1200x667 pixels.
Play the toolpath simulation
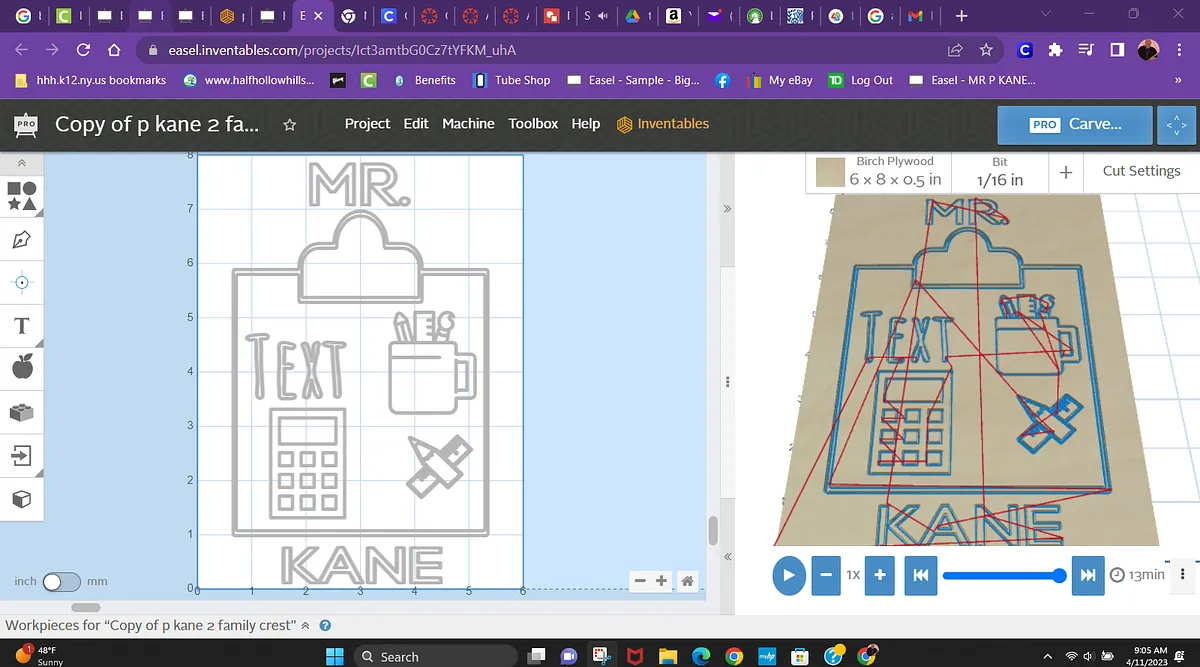click(x=788, y=575)
